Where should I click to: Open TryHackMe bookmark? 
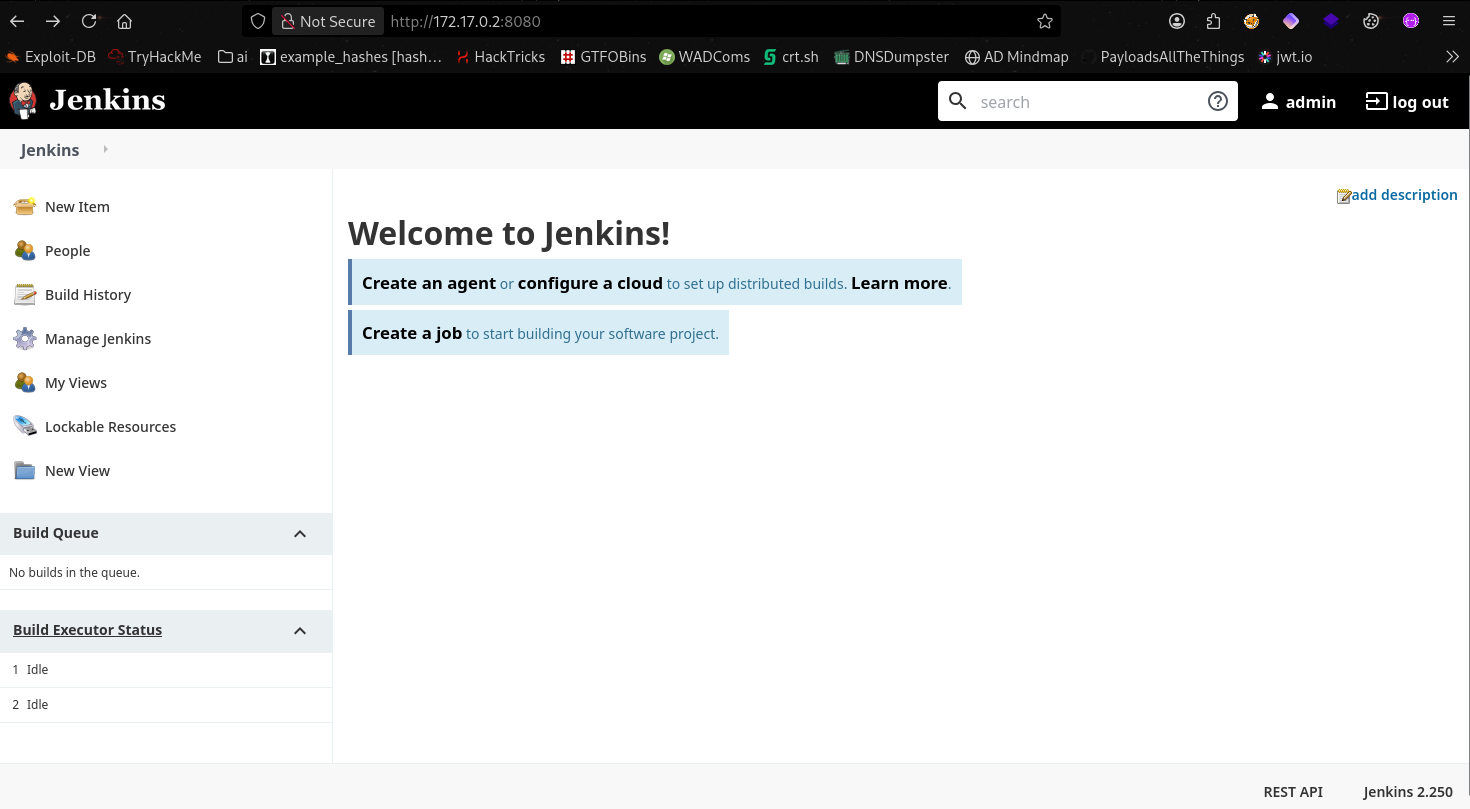click(x=155, y=57)
